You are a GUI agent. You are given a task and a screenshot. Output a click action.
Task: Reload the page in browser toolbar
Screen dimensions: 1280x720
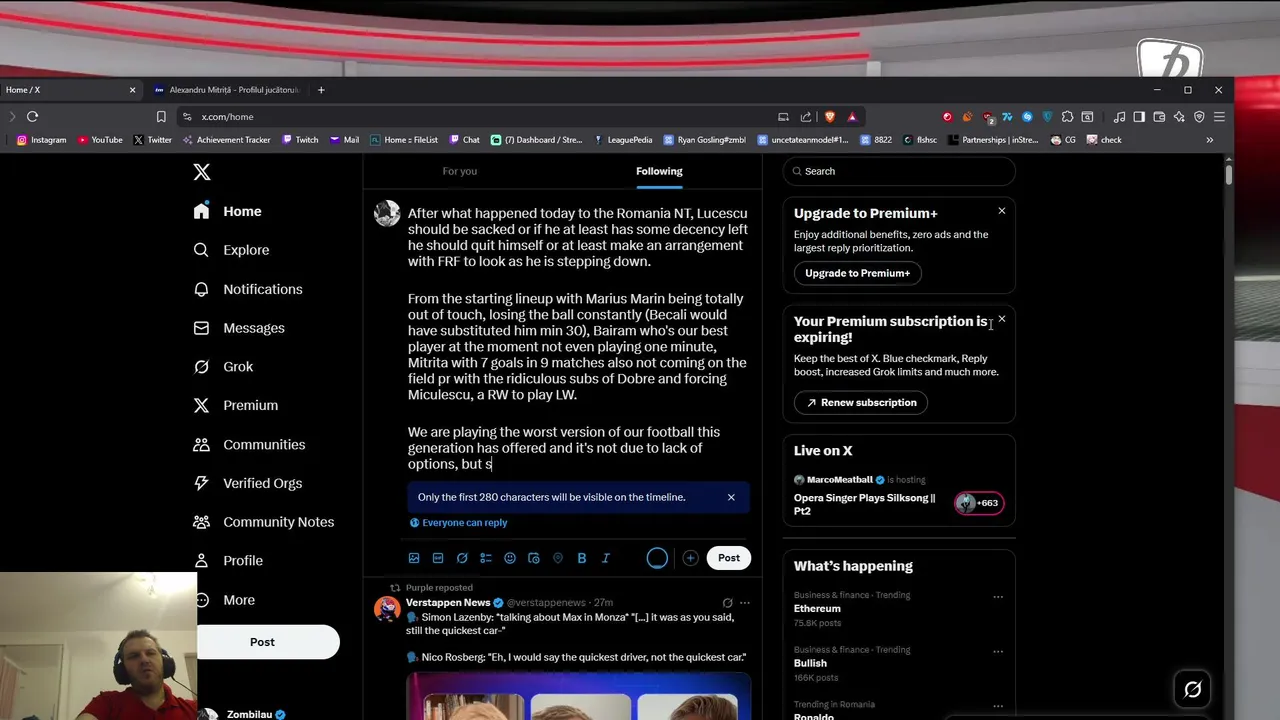pos(33,117)
